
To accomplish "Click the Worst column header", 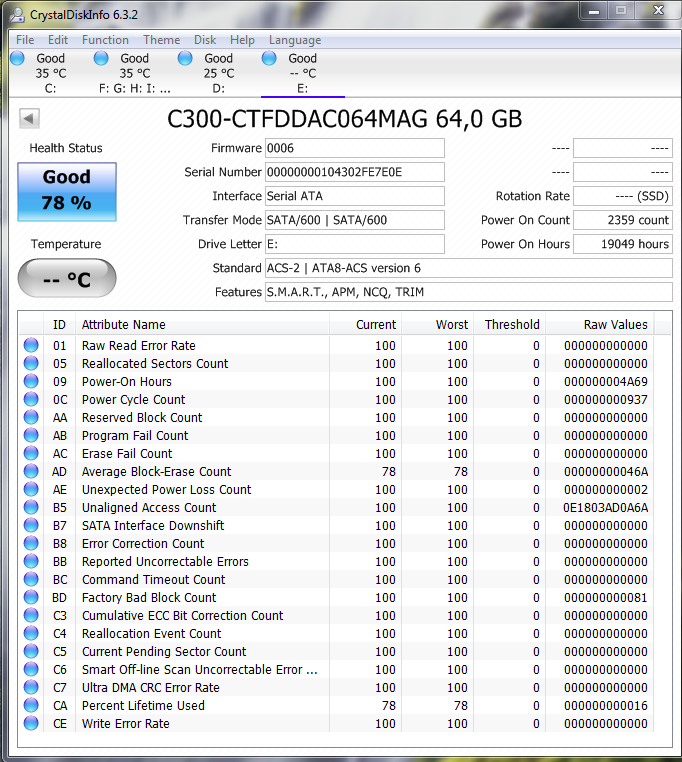I will click(438, 325).
